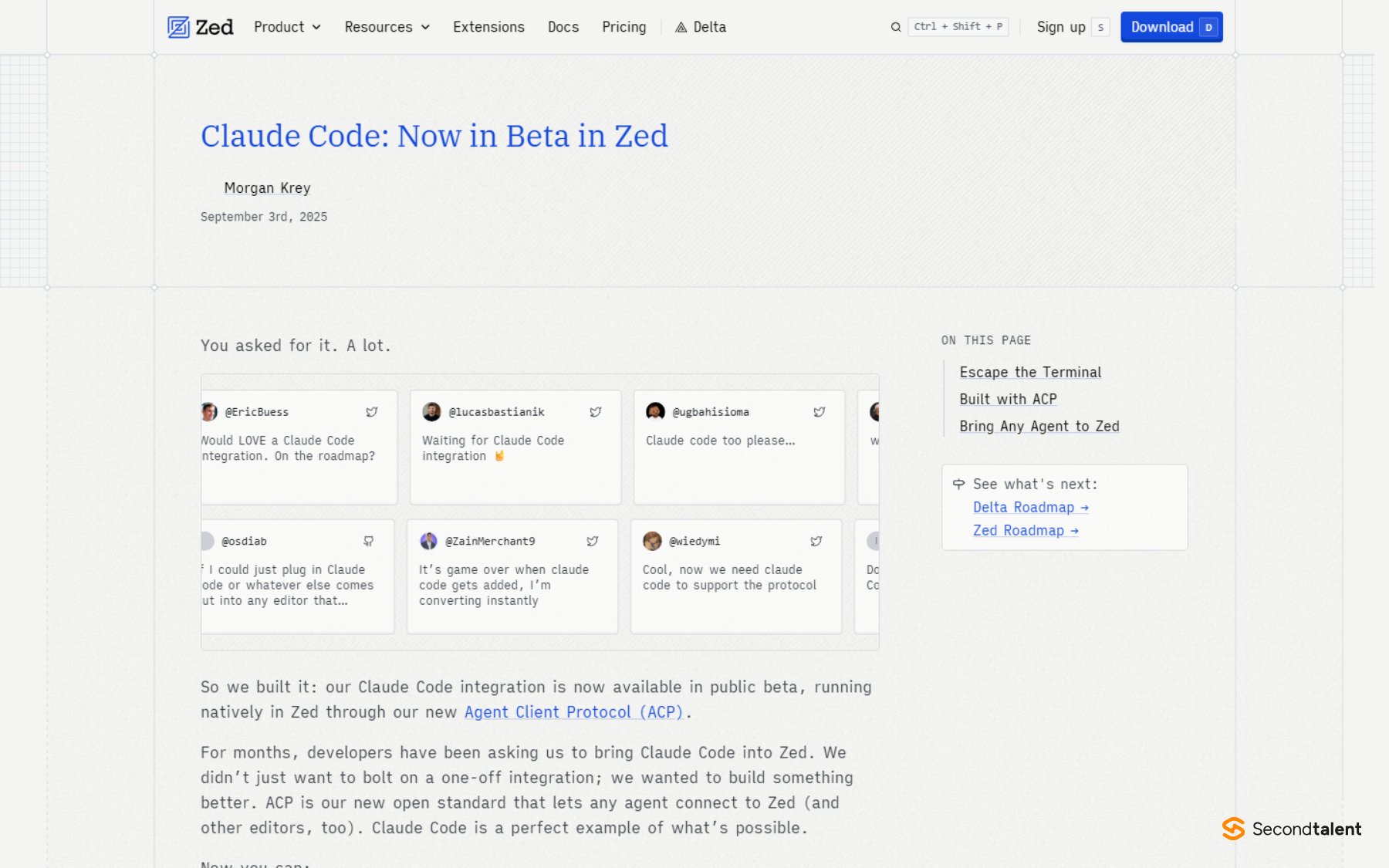
Task: Open the Delta nav item
Action: (701, 27)
